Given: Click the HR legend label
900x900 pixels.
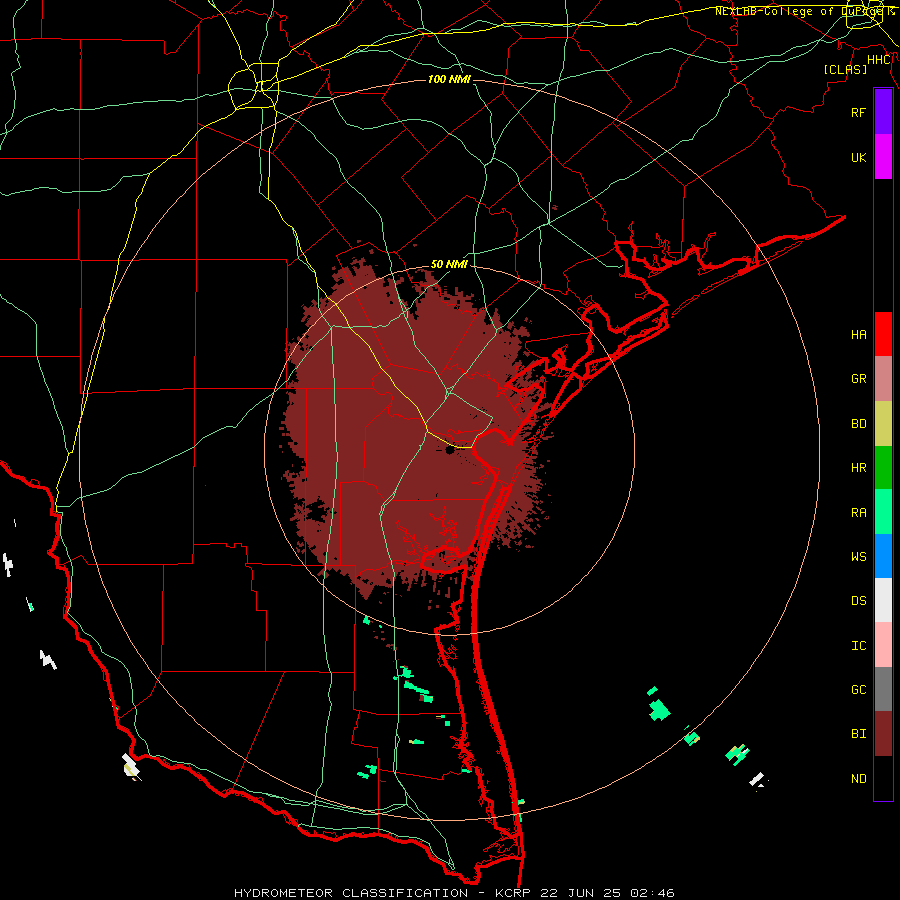Looking at the screenshot, I should tap(858, 468).
